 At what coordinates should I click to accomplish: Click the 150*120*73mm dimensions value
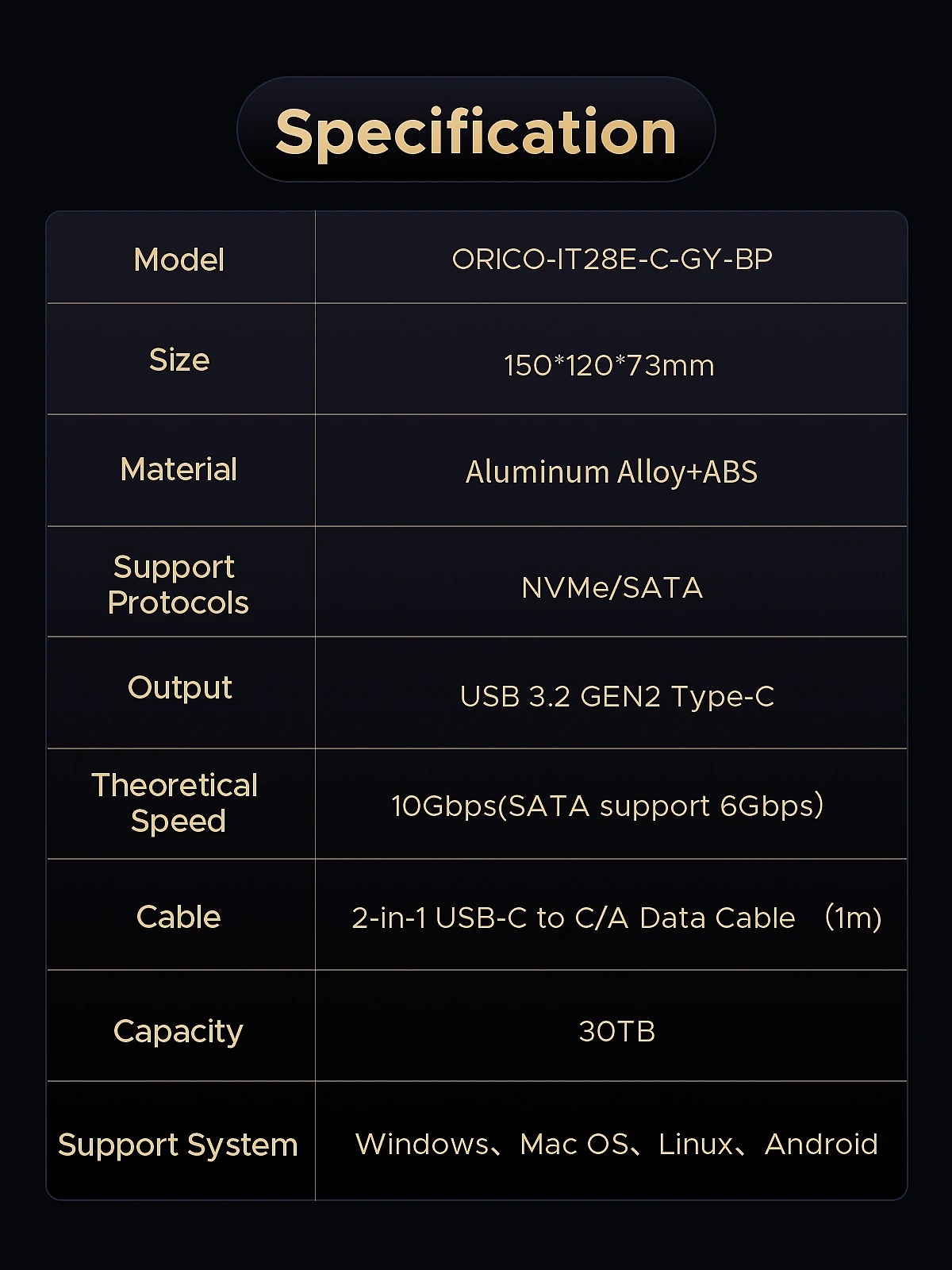[x=609, y=365]
